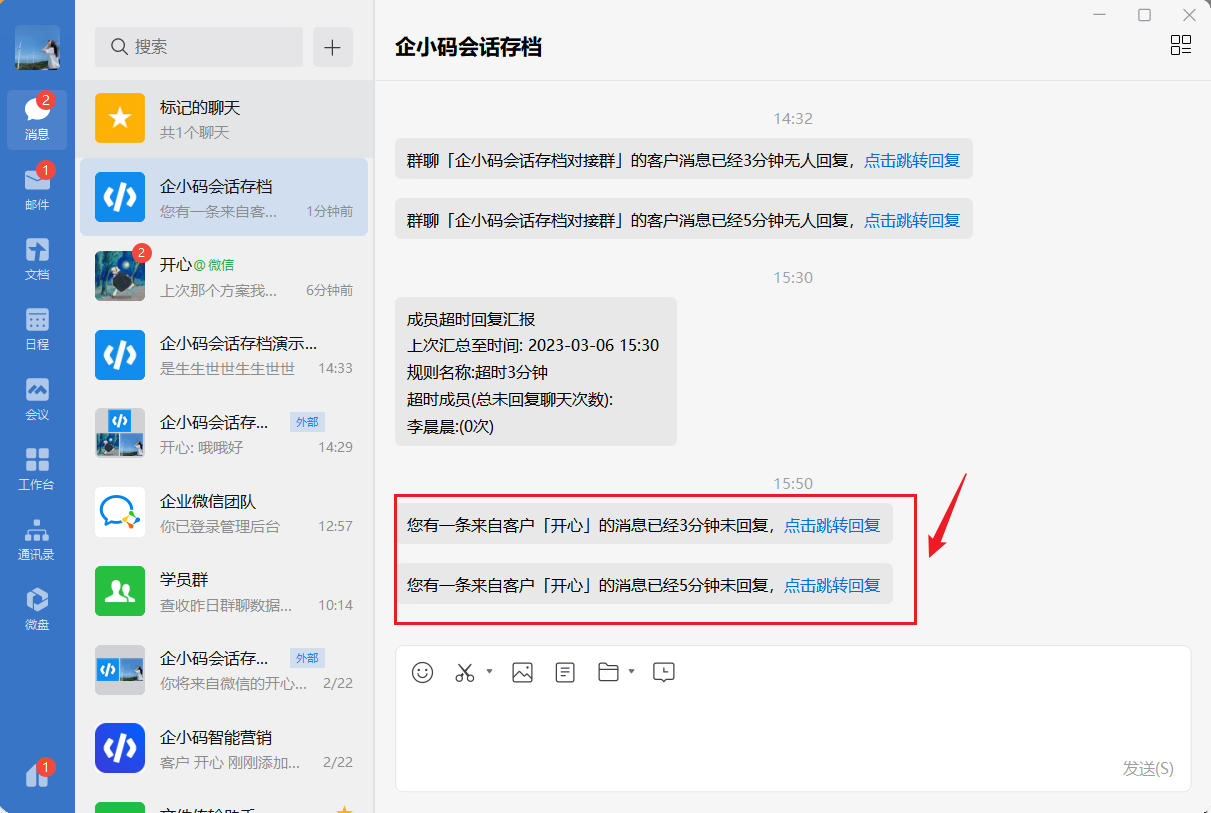Click the 学员群 green group avatar
Image resolution: width=1211 pixels, height=813 pixels.
(120, 591)
